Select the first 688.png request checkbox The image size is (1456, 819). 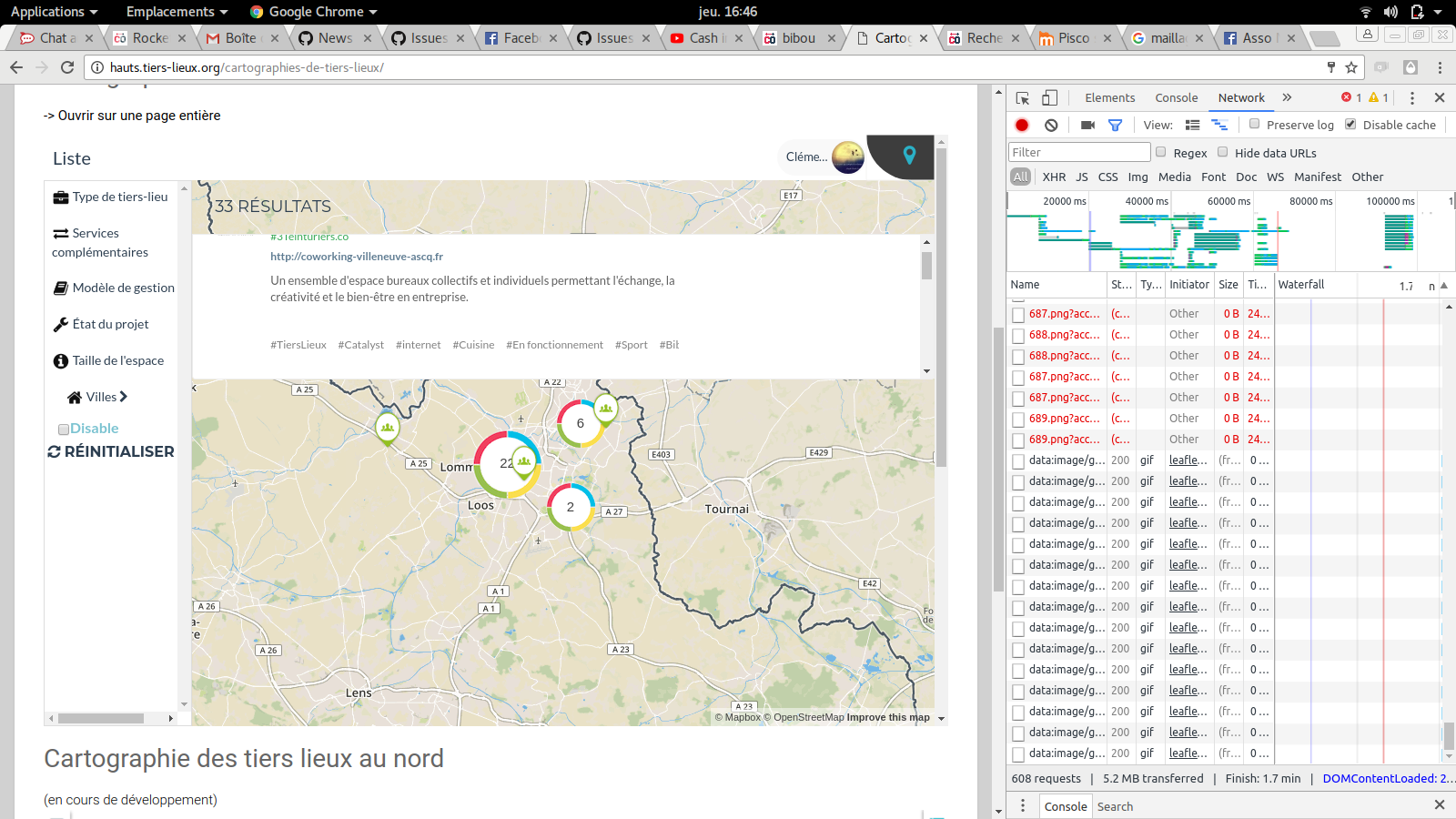1018,336
